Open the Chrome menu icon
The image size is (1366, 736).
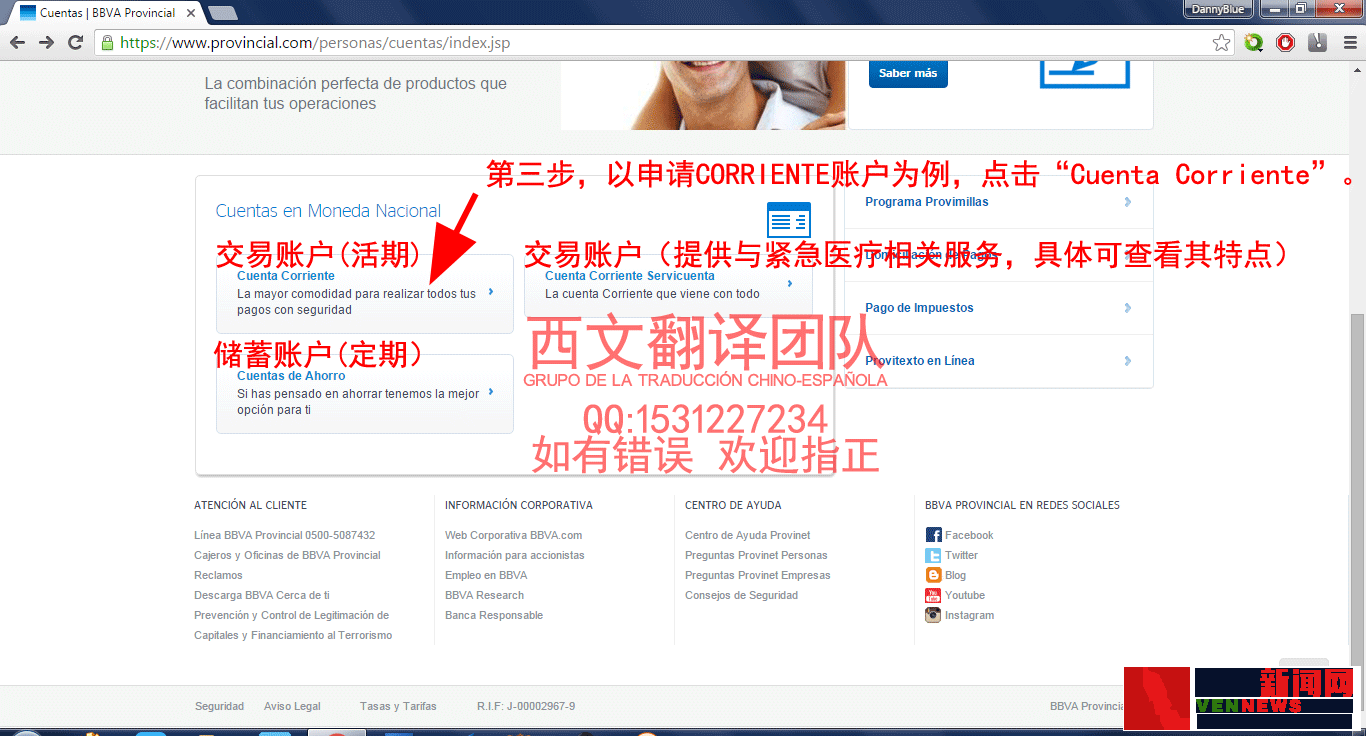(x=1348, y=43)
